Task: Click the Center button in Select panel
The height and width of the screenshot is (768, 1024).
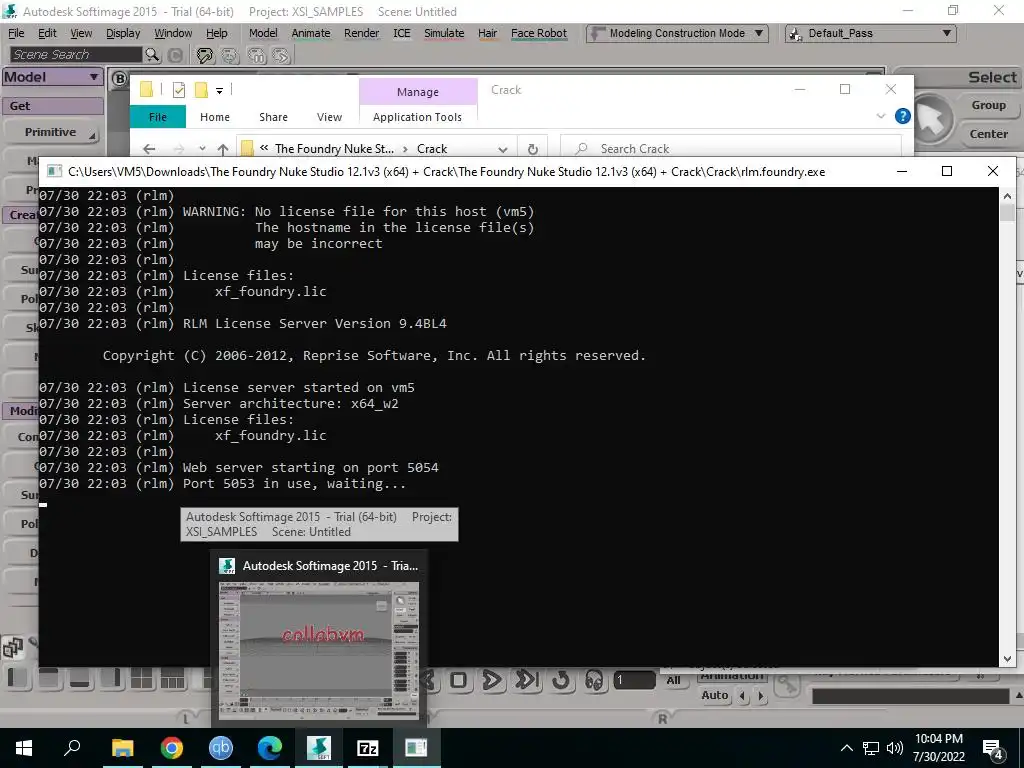Action: [988, 134]
